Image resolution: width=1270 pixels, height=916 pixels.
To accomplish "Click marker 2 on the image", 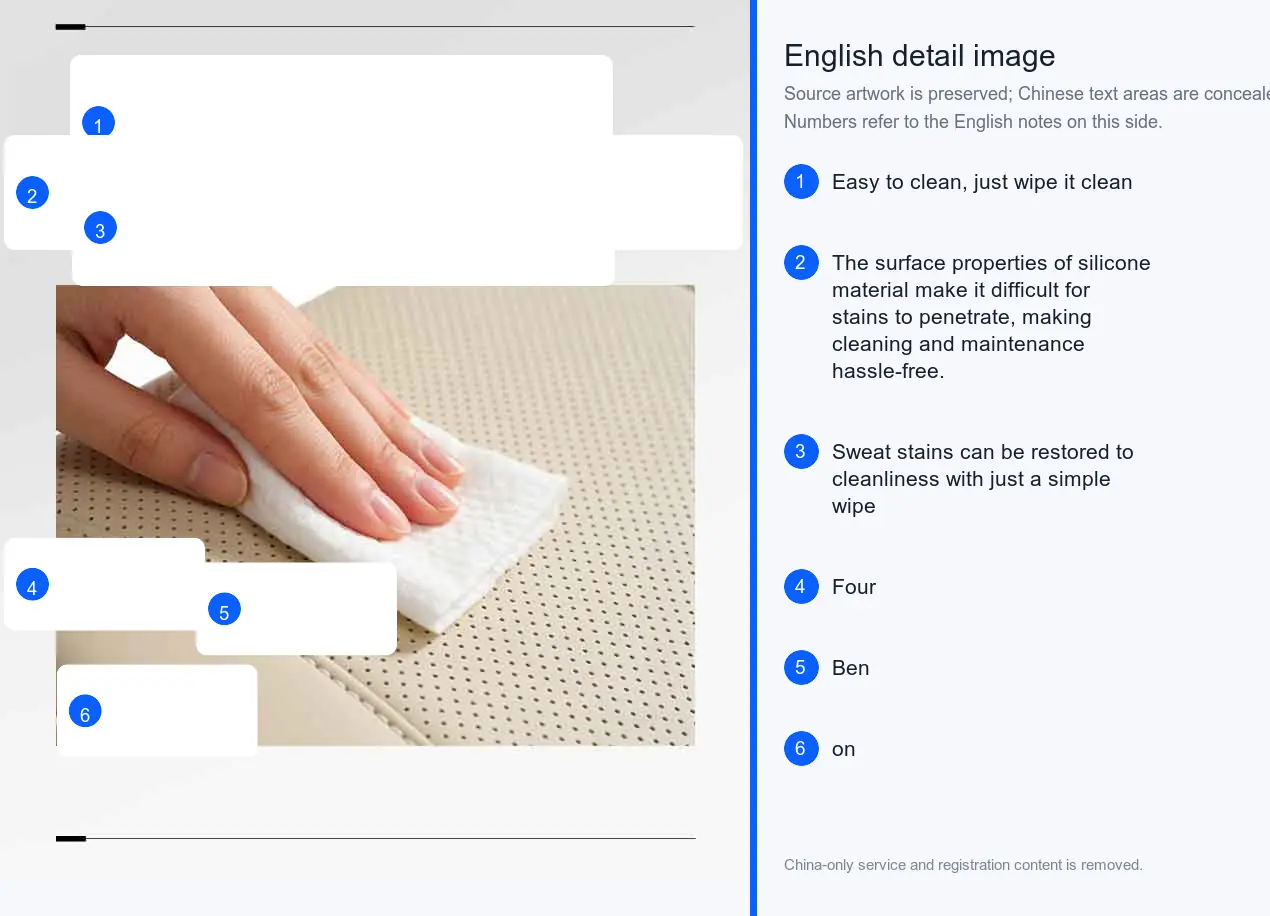I will (32, 193).
